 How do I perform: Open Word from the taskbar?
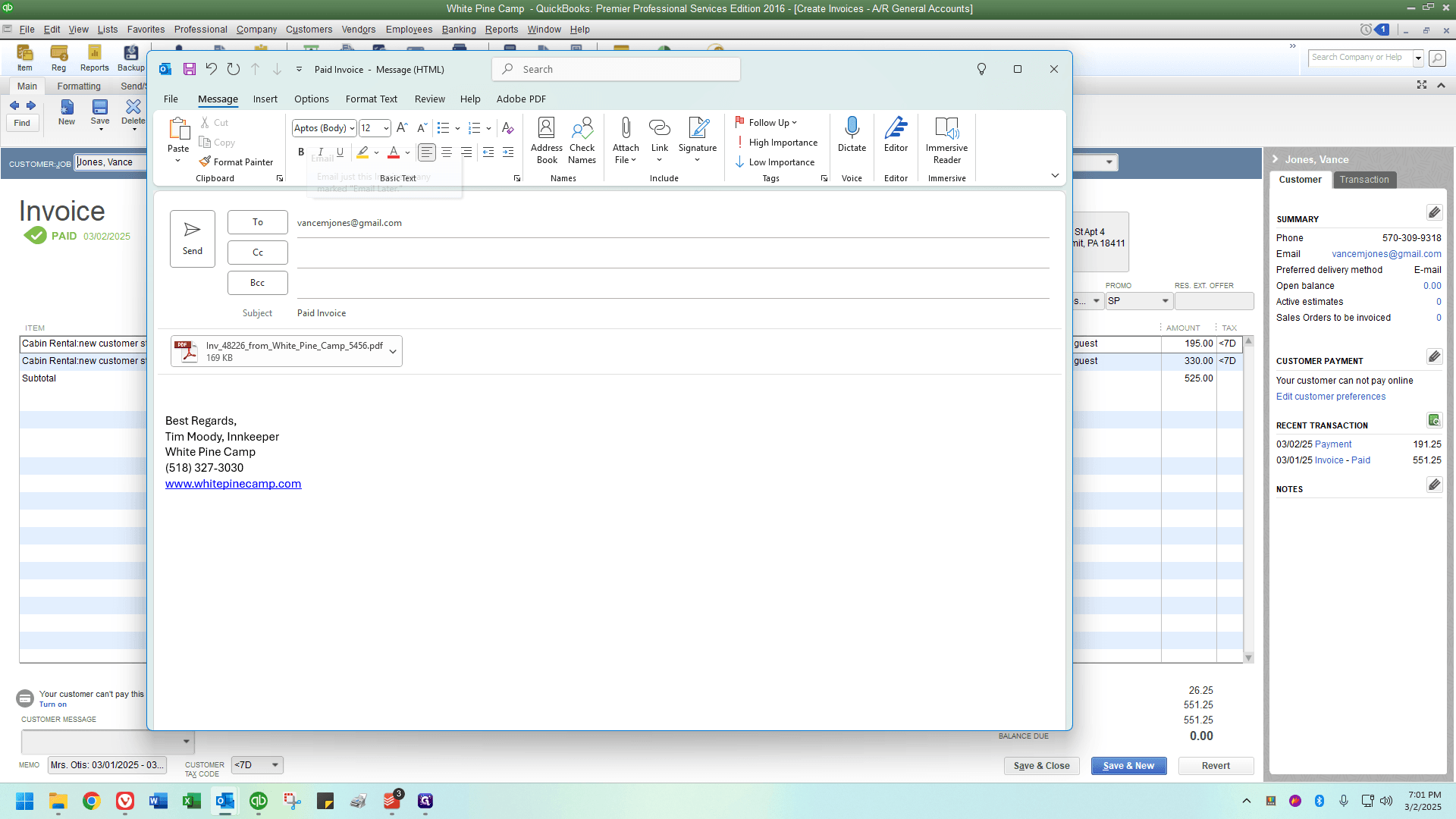point(158,801)
